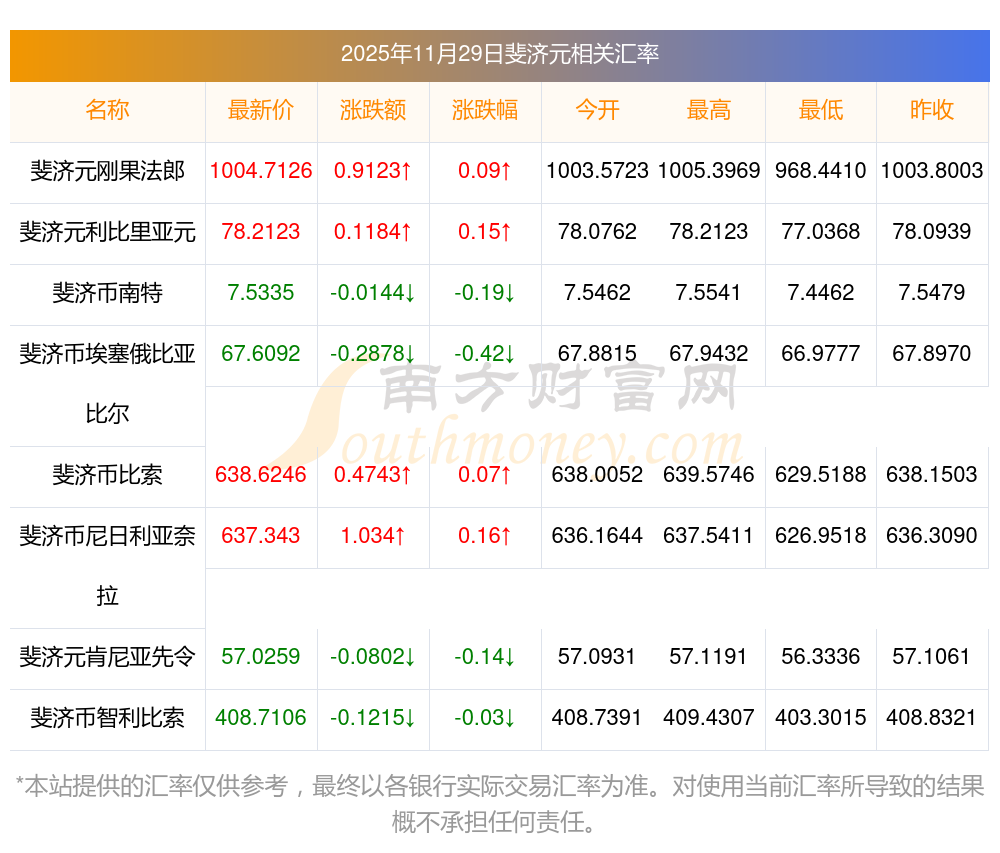
Task: Click latest price 638.6246
Action: click(261, 475)
